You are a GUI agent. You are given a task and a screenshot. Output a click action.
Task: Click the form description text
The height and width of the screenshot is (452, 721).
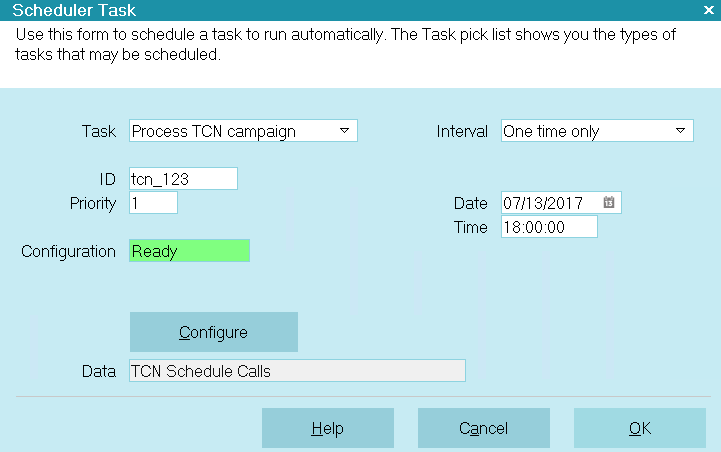[x=345, y=45]
